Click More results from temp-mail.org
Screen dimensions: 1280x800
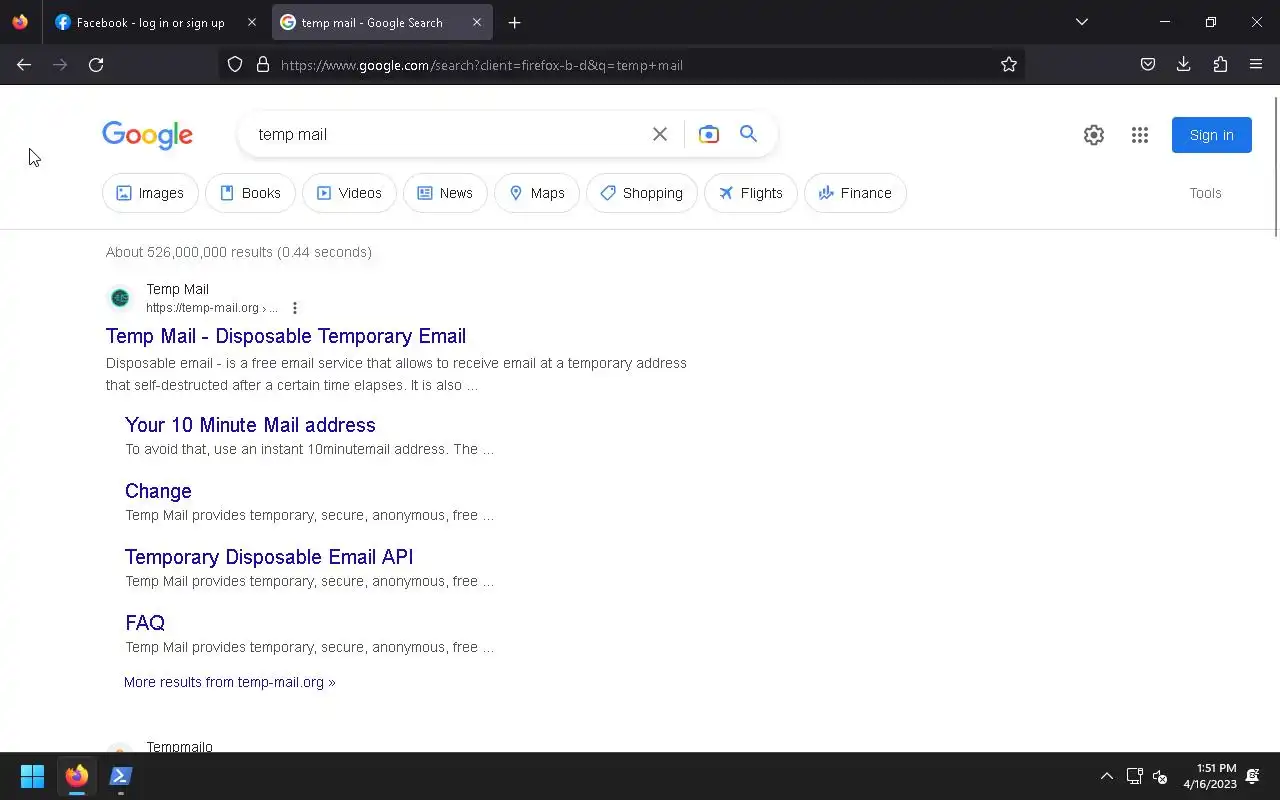pyautogui.click(x=230, y=682)
